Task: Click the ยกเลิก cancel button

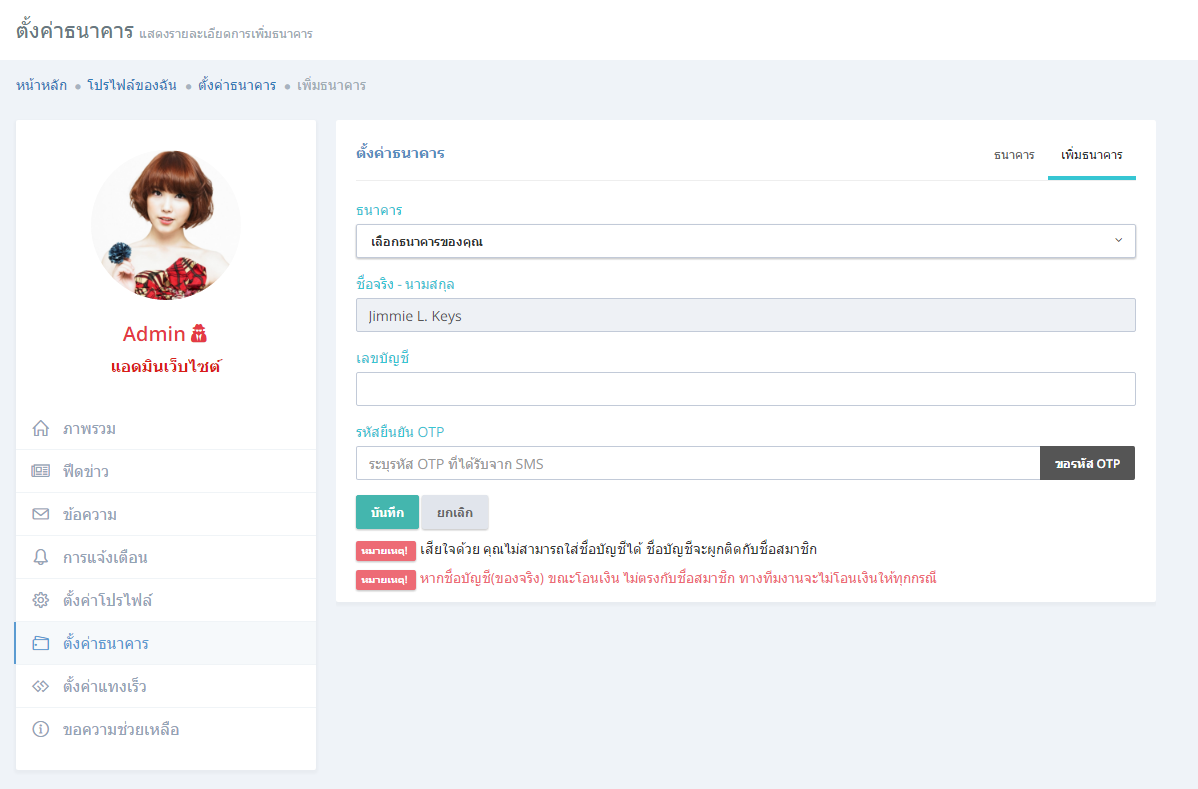Action: click(x=454, y=512)
